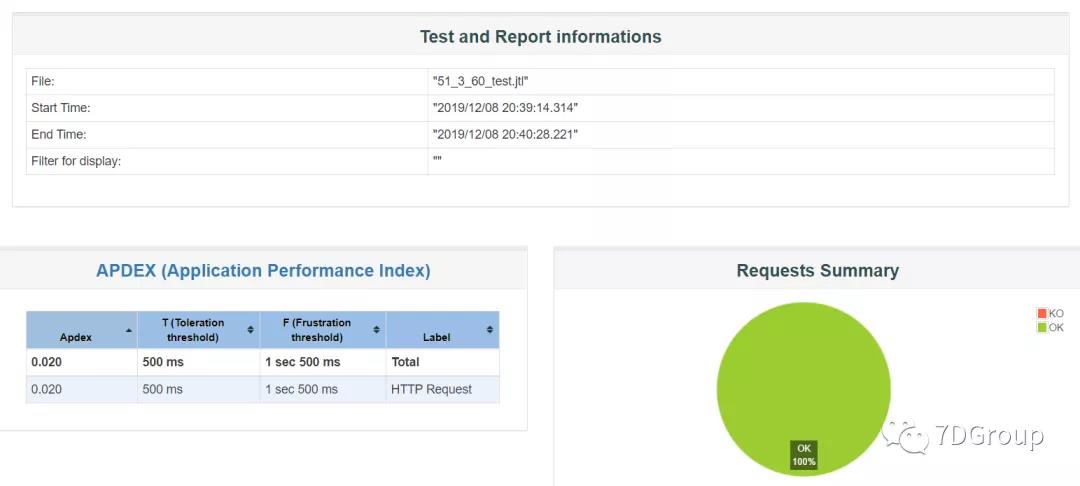Screen dimensions: 1080x486
Task: Click the Requests Summary heading
Action: pyautogui.click(x=818, y=271)
